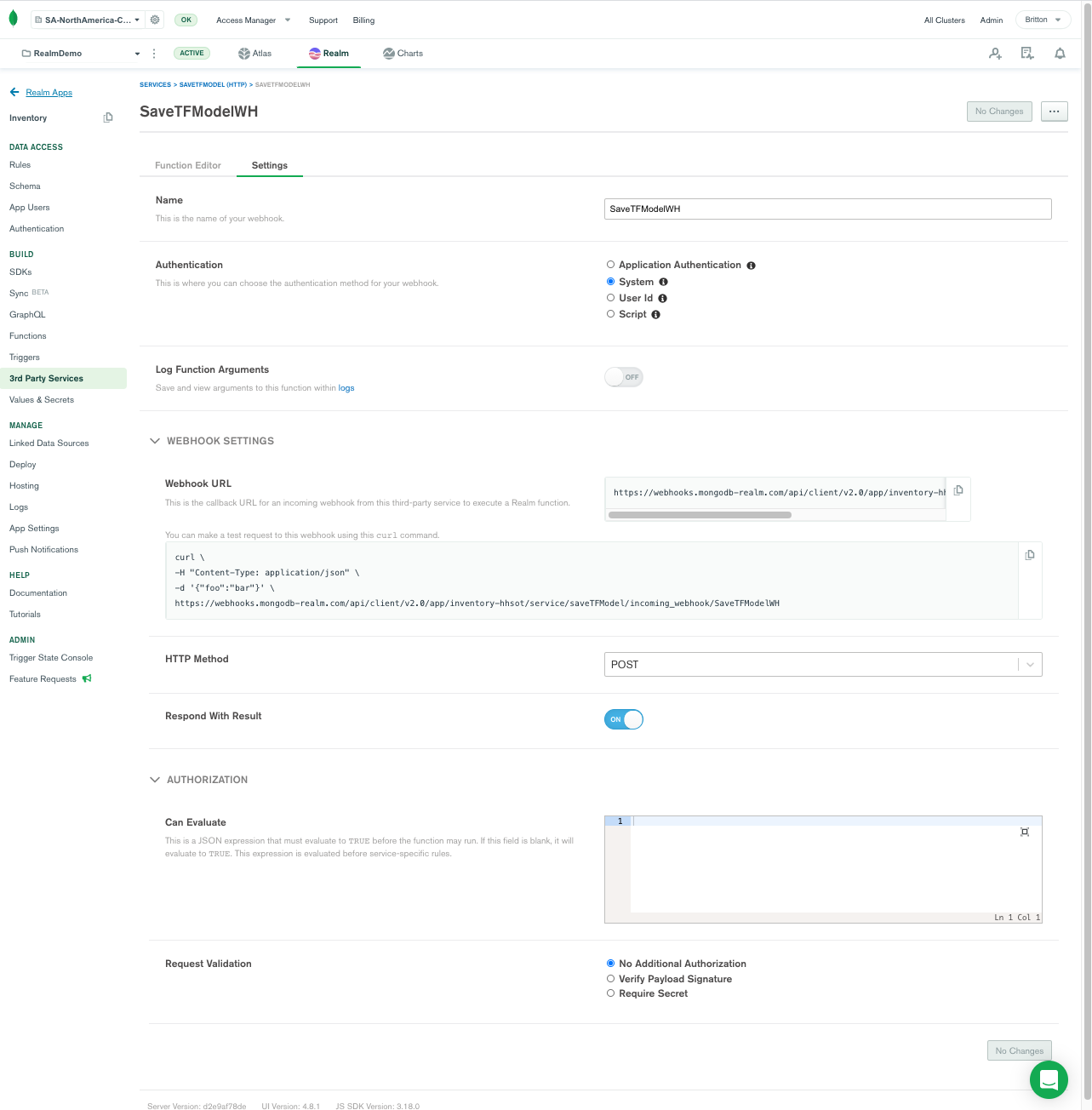This screenshot has width=1092, height=1110.
Task: Open the chat support bubble
Action: coord(1049,1080)
